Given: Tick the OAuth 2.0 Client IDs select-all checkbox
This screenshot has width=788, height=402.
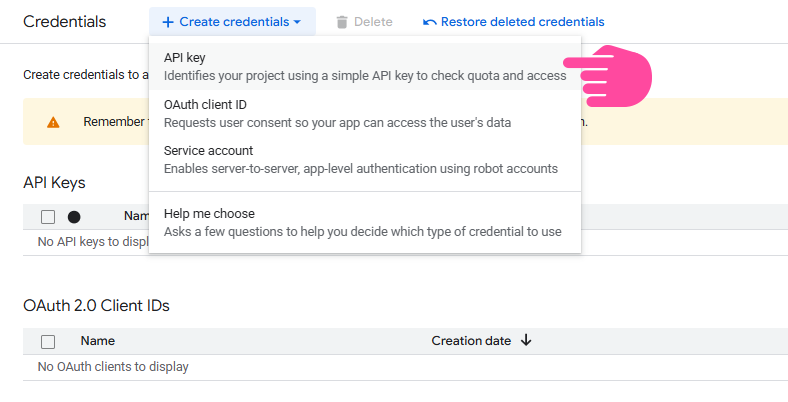Looking at the screenshot, I should coord(48,341).
